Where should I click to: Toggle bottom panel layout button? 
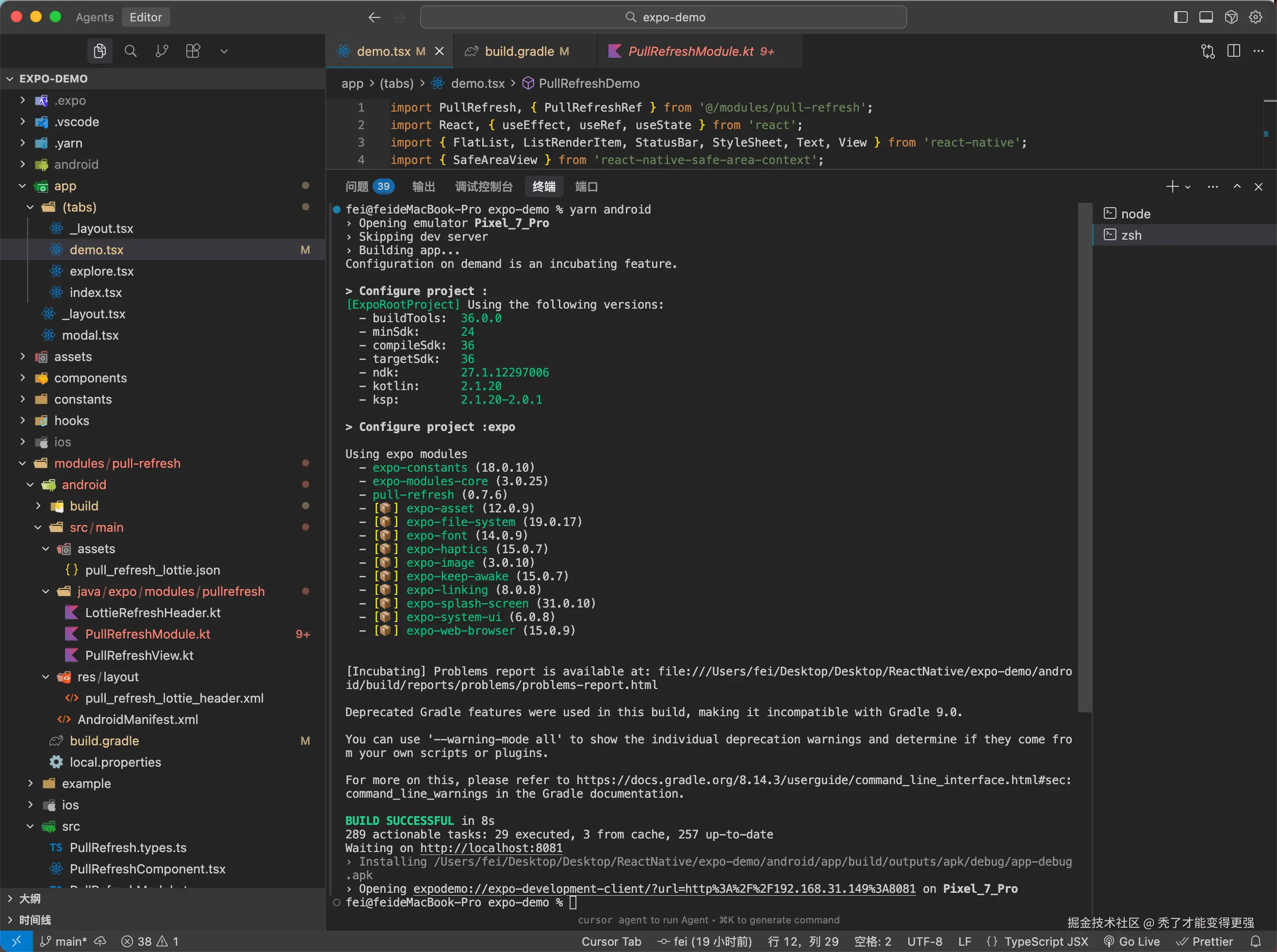pyautogui.click(x=1206, y=17)
